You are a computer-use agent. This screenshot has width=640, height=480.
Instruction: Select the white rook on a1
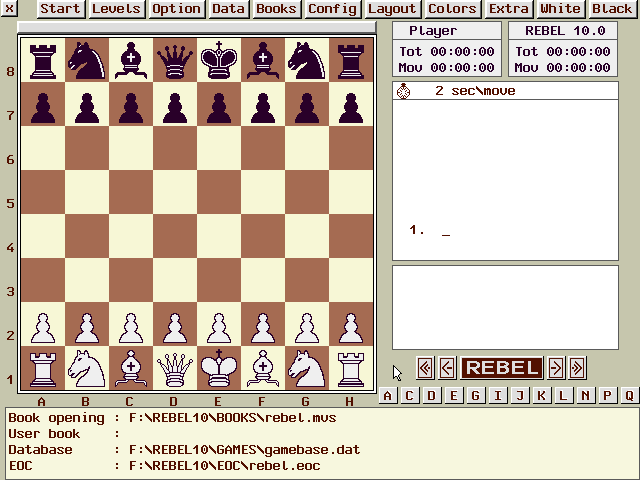tap(43, 368)
